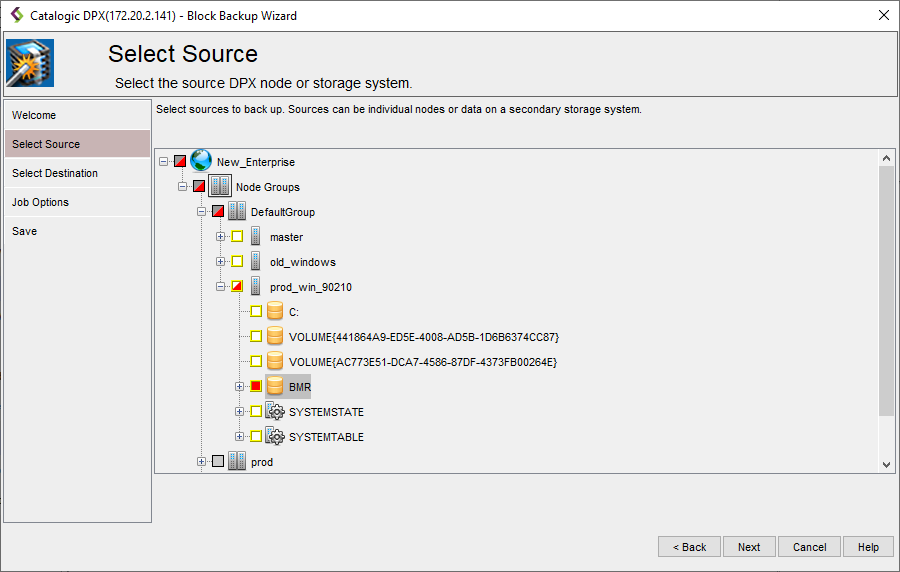Select the first VOLUME{441864A9...} tree entry
900x572 pixels.
coord(423,337)
